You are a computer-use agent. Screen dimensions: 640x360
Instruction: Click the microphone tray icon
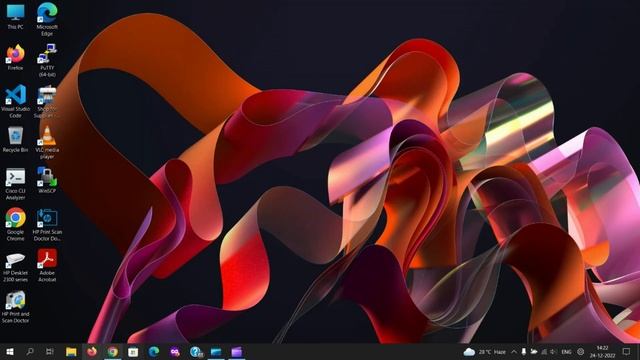[x=524, y=351]
